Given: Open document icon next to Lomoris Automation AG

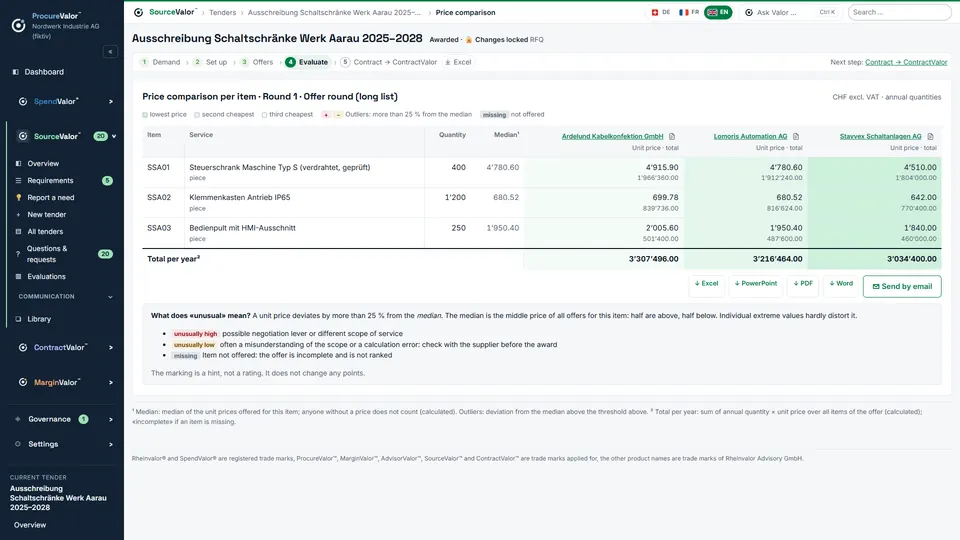Looking at the screenshot, I should [x=796, y=137].
